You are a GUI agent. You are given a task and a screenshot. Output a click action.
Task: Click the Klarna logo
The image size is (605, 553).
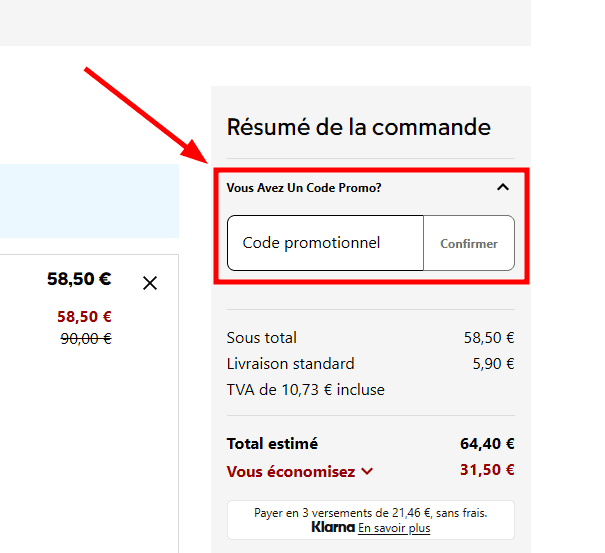point(333,527)
